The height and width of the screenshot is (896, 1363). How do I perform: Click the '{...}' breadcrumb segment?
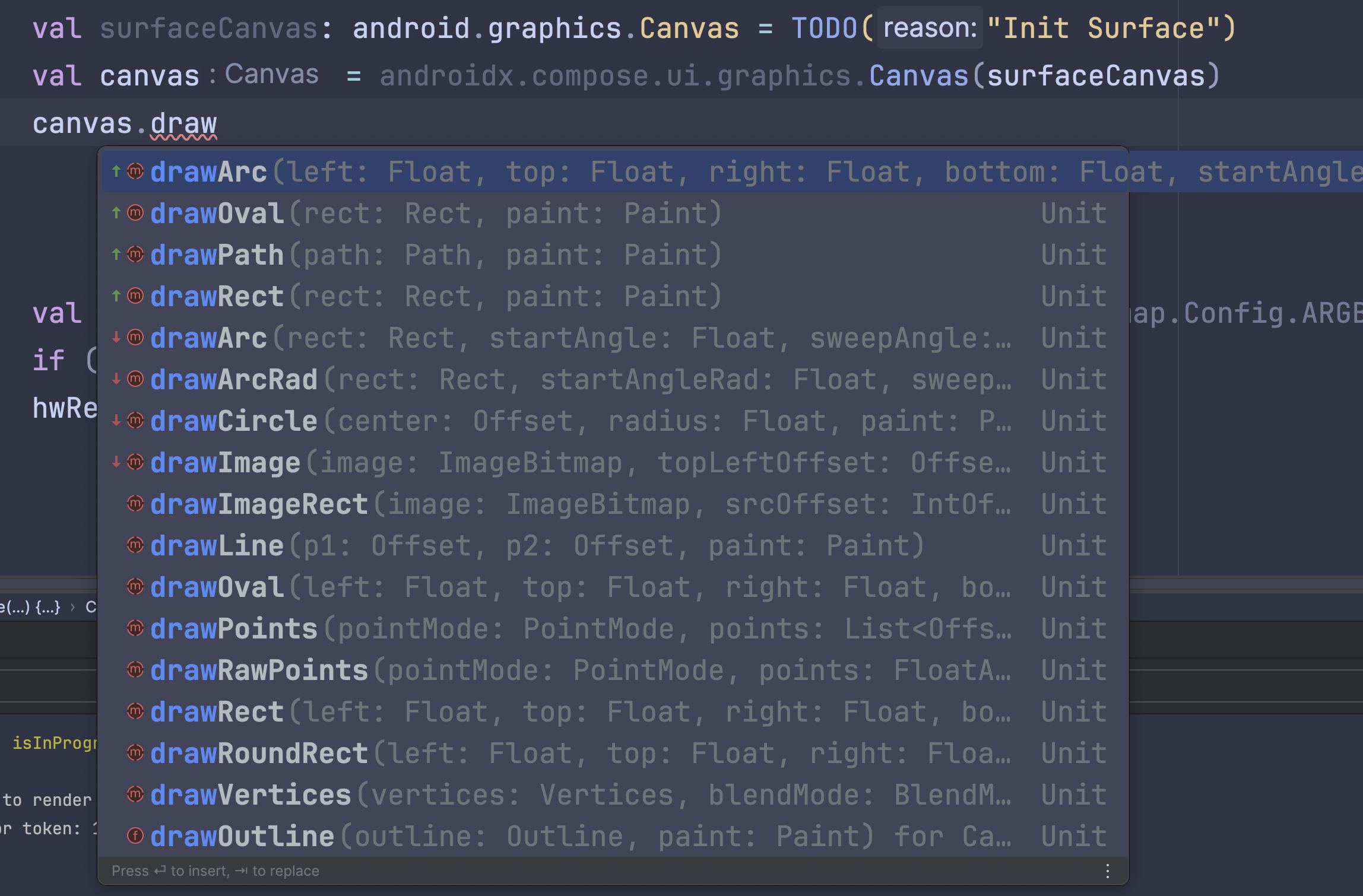47,607
